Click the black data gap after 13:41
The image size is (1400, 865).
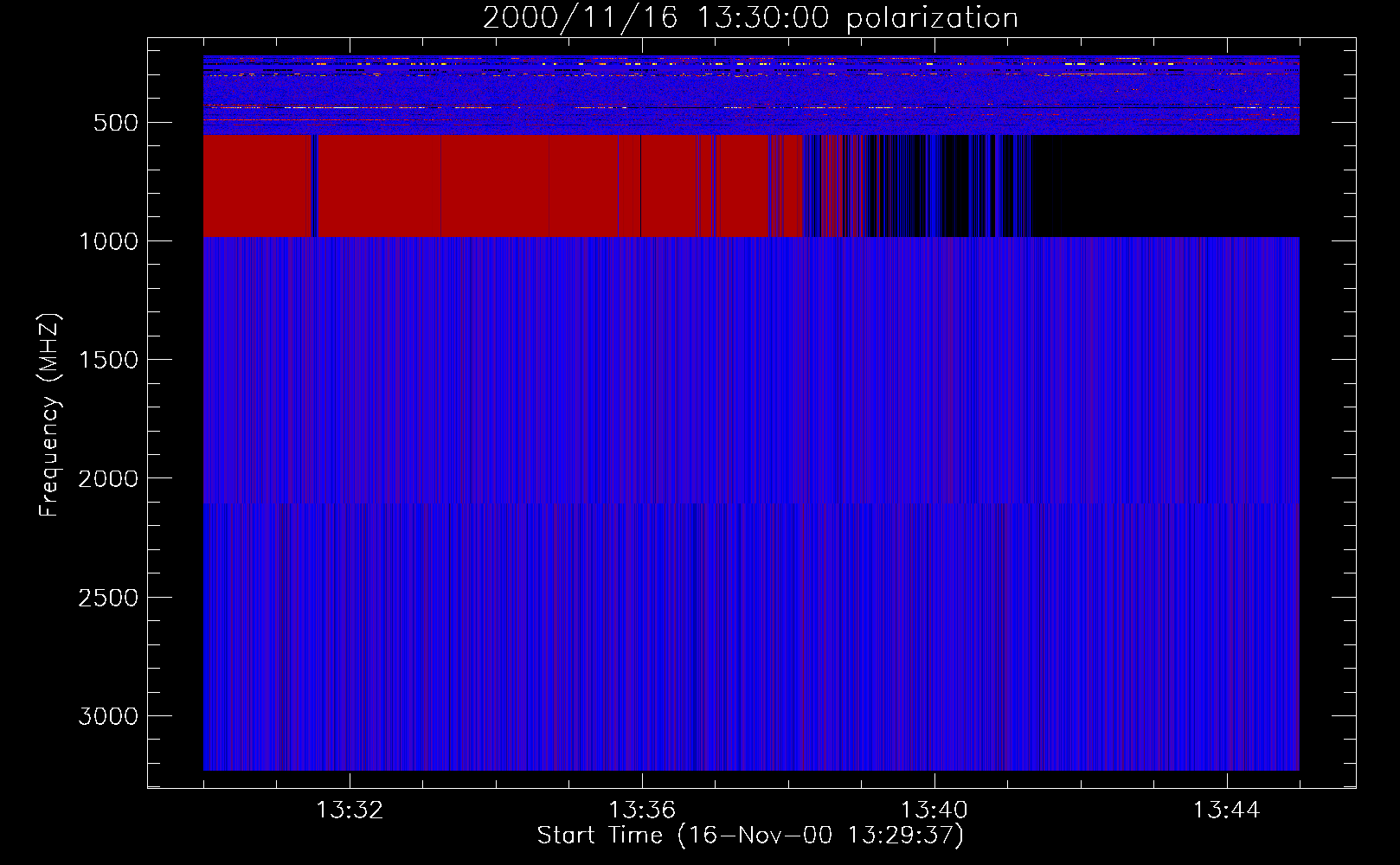coord(1166,185)
